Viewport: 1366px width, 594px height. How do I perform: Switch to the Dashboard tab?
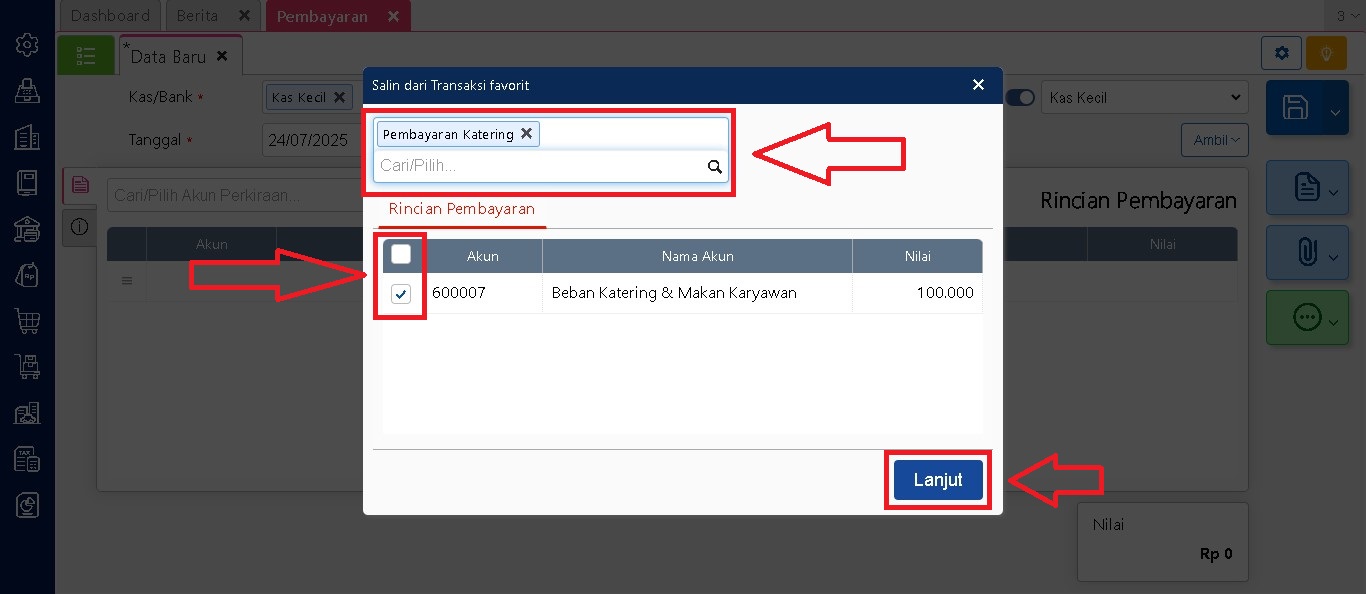pos(111,16)
